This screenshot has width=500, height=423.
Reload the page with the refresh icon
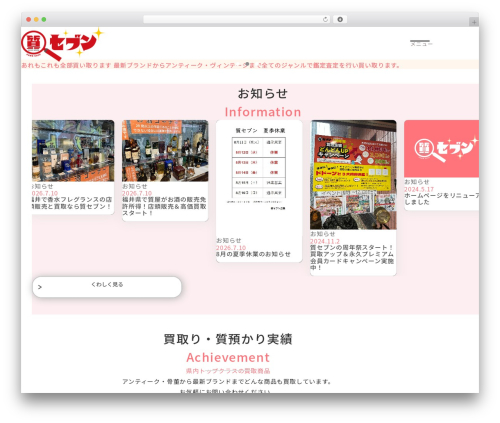pyautogui.click(x=325, y=20)
